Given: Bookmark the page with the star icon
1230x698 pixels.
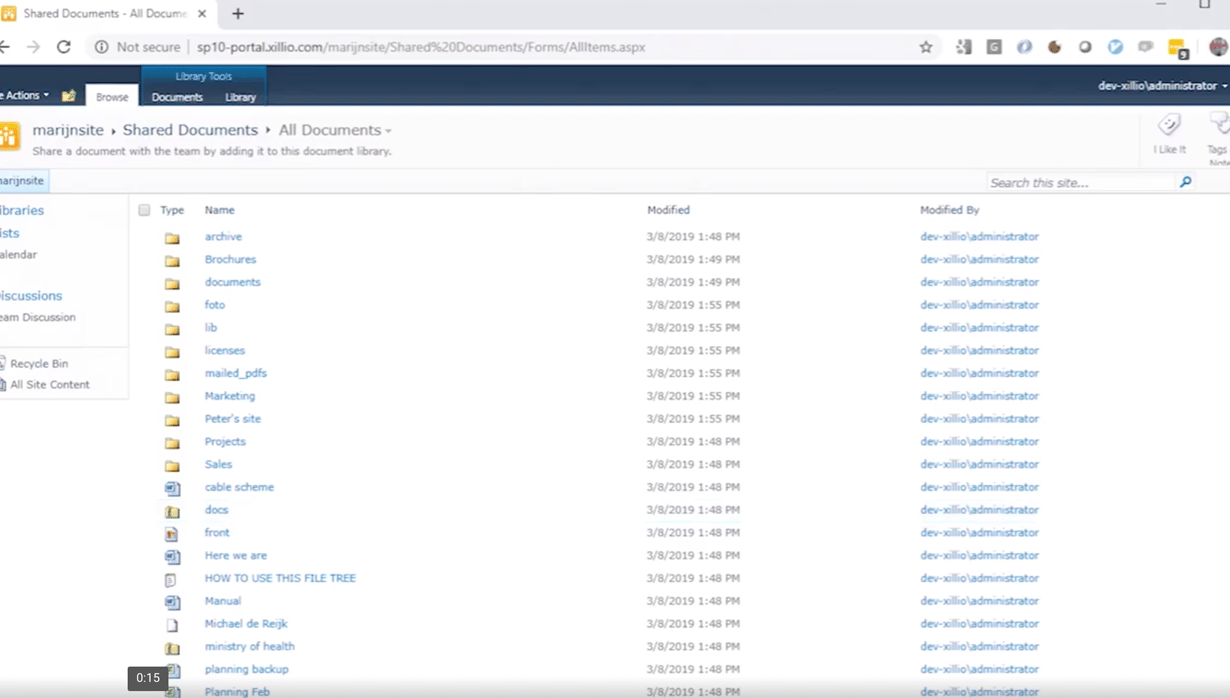Looking at the screenshot, I should (925, 46).
